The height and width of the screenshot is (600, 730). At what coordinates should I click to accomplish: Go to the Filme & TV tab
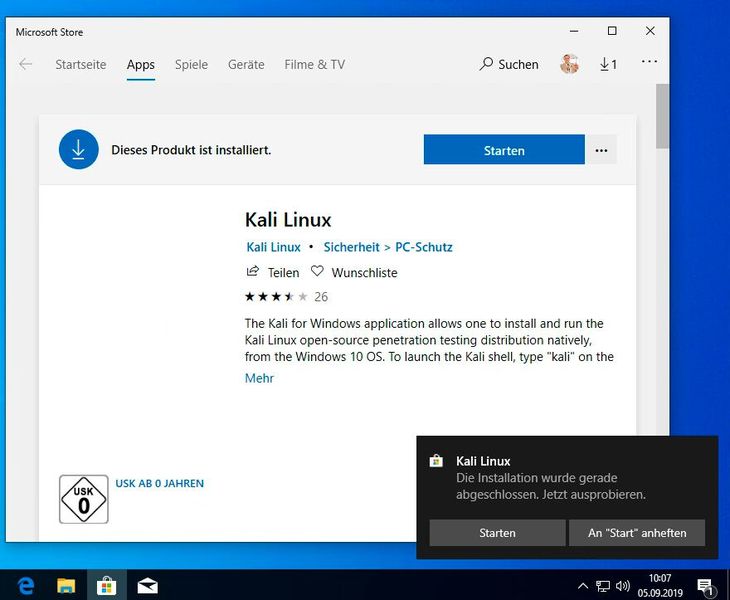click(x=315, y=64)
